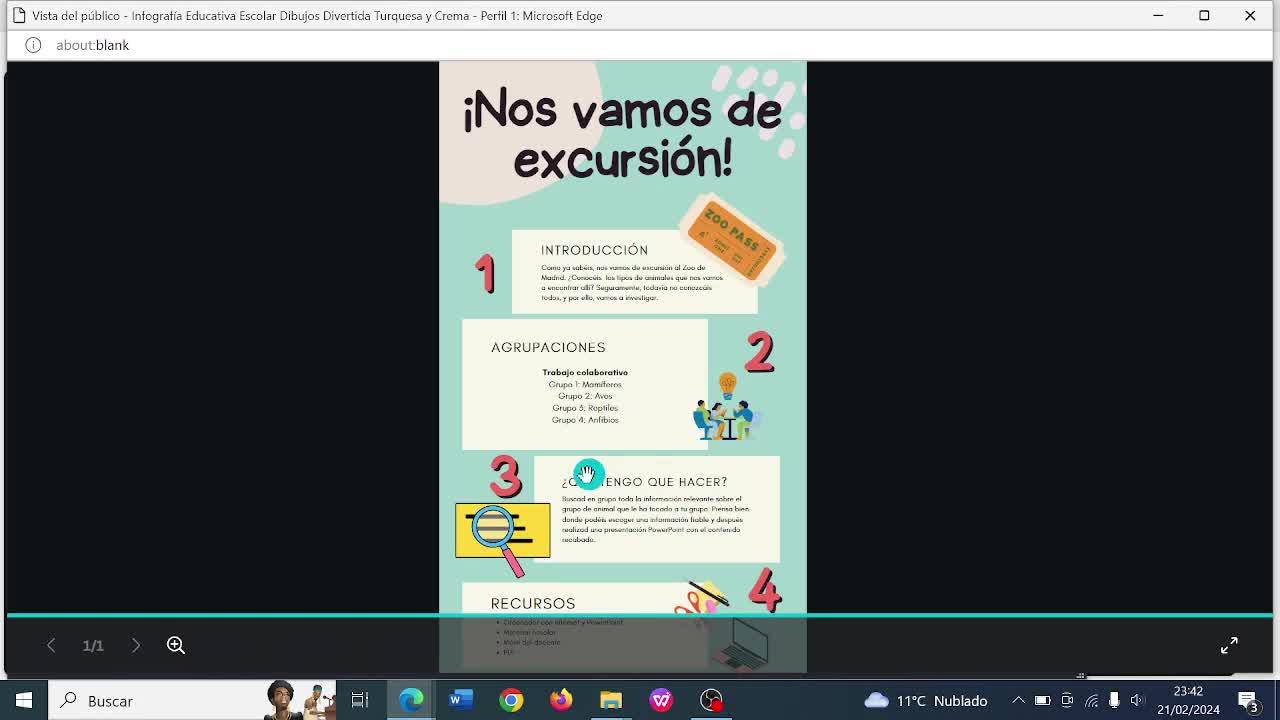Go to the previous page arrow

click(51, 645)
